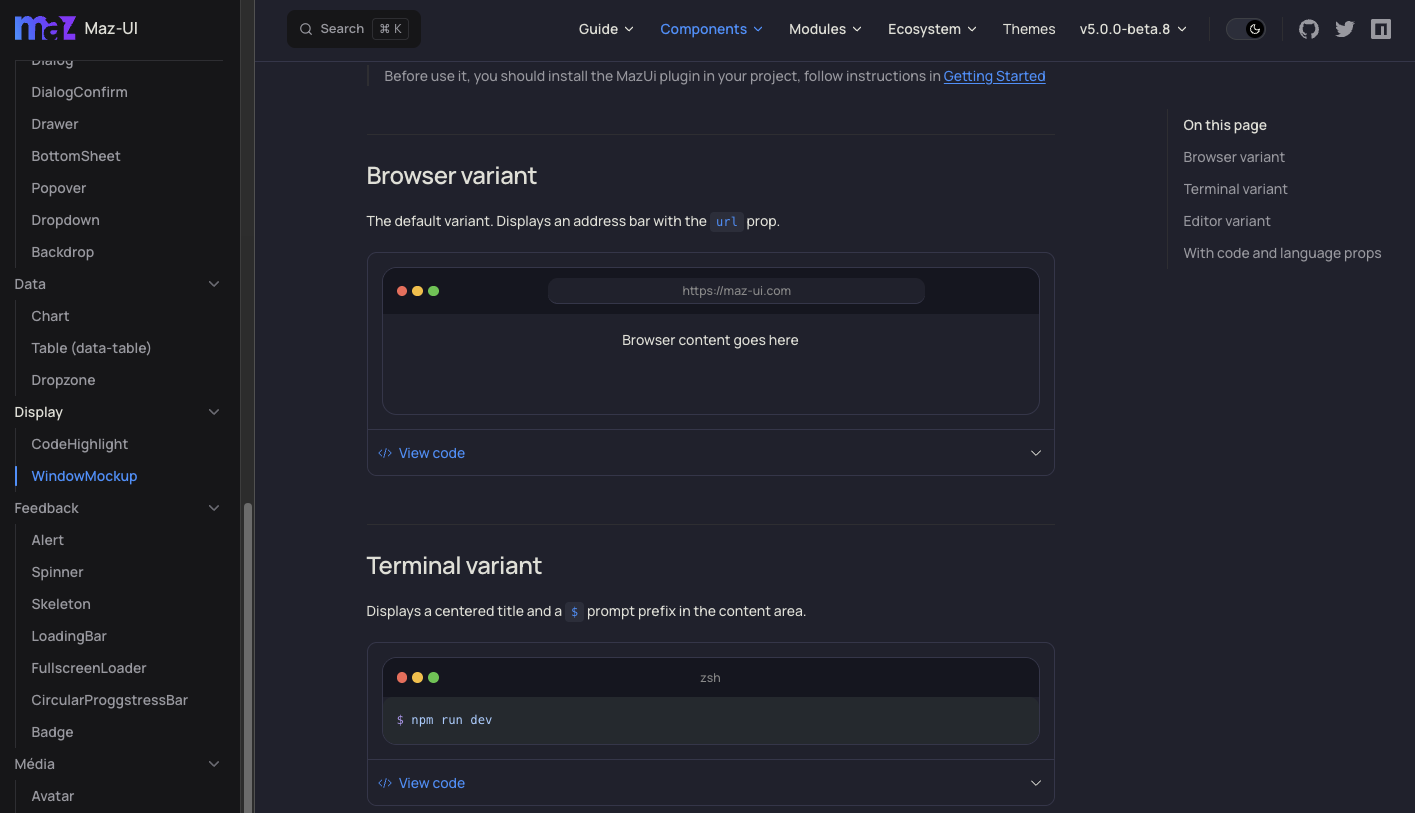This screenshot has height=813, width=1415.
Task: Click View code under Browser variant
Action: (432, 453)
